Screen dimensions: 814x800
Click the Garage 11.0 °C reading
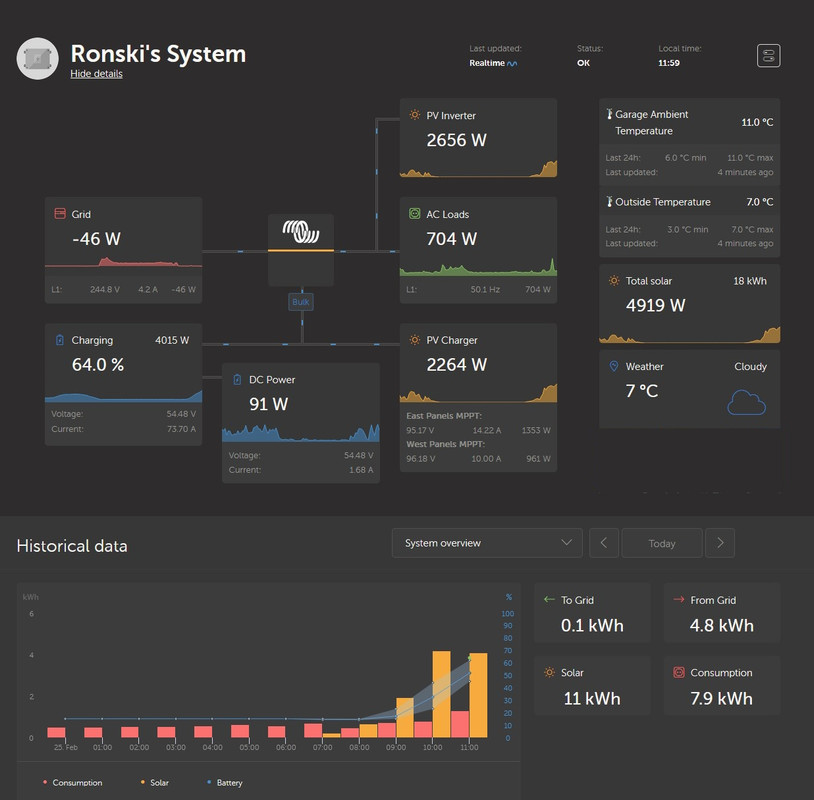(757, 122)
